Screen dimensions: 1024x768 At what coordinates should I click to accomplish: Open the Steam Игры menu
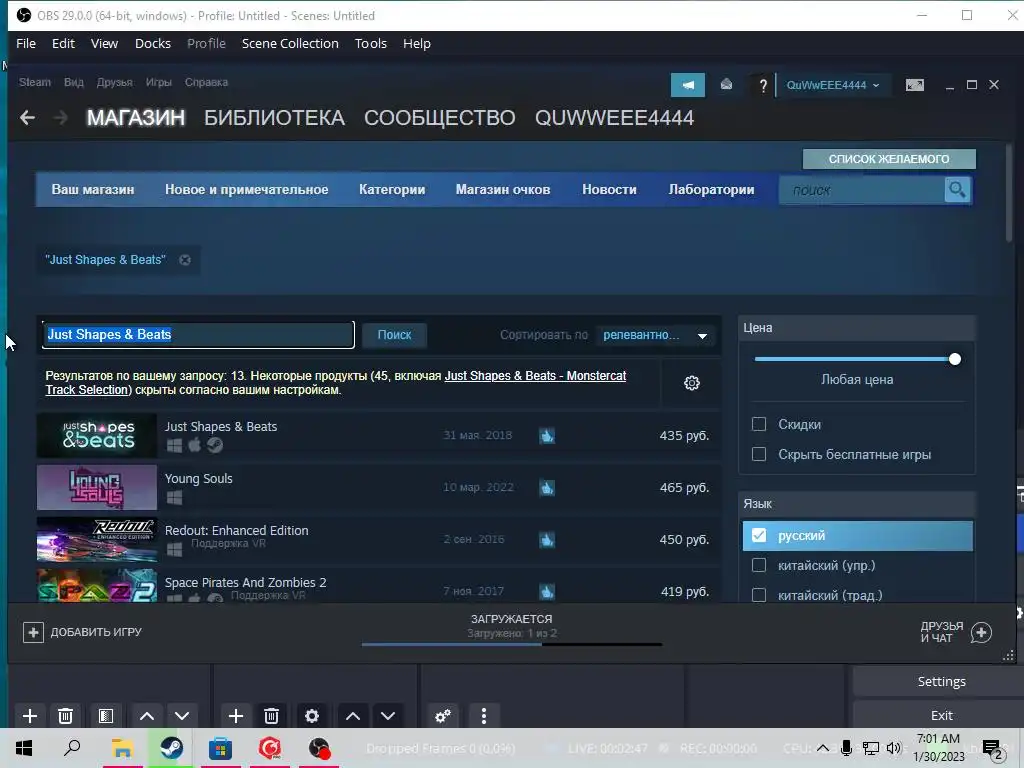(x=159, y=82)
